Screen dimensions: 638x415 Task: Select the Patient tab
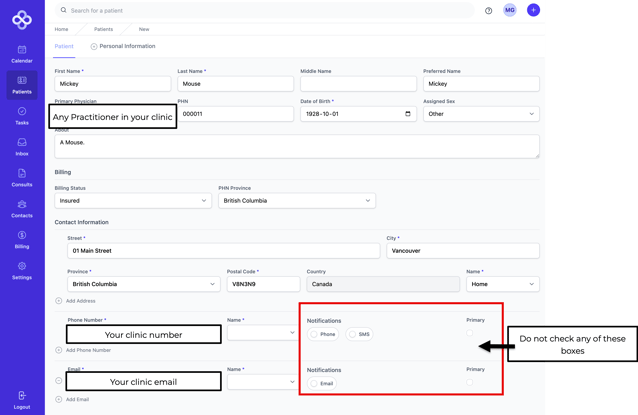(64, 46)
